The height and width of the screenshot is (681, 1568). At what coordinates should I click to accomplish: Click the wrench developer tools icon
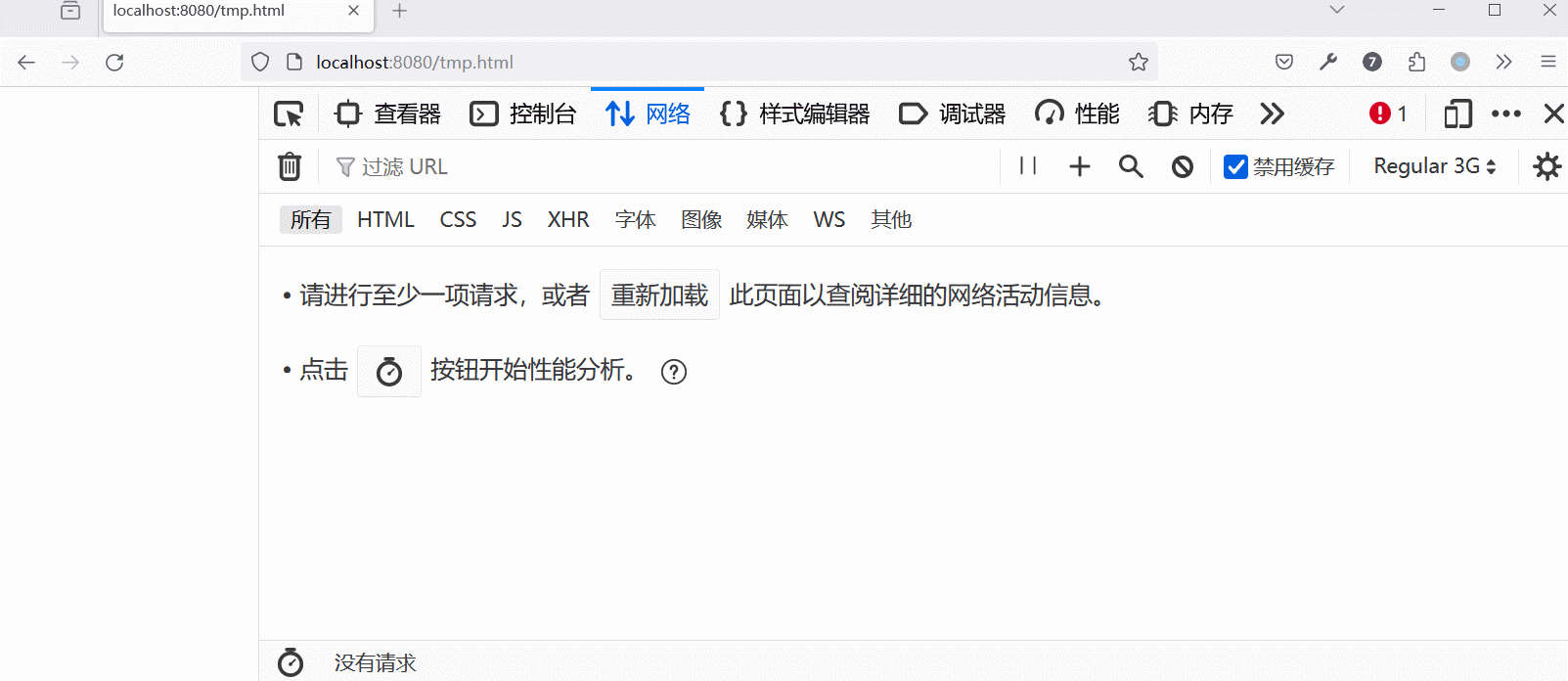tap(1328, 63)
